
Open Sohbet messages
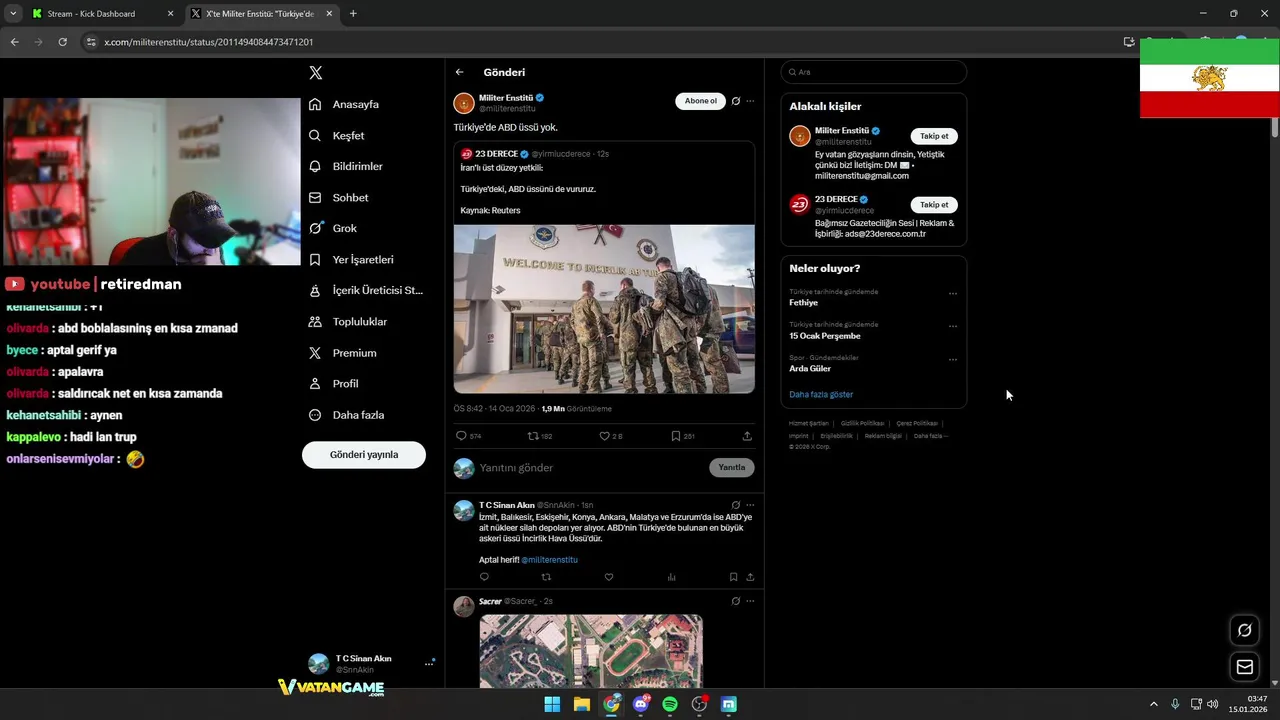click(339, 198)
